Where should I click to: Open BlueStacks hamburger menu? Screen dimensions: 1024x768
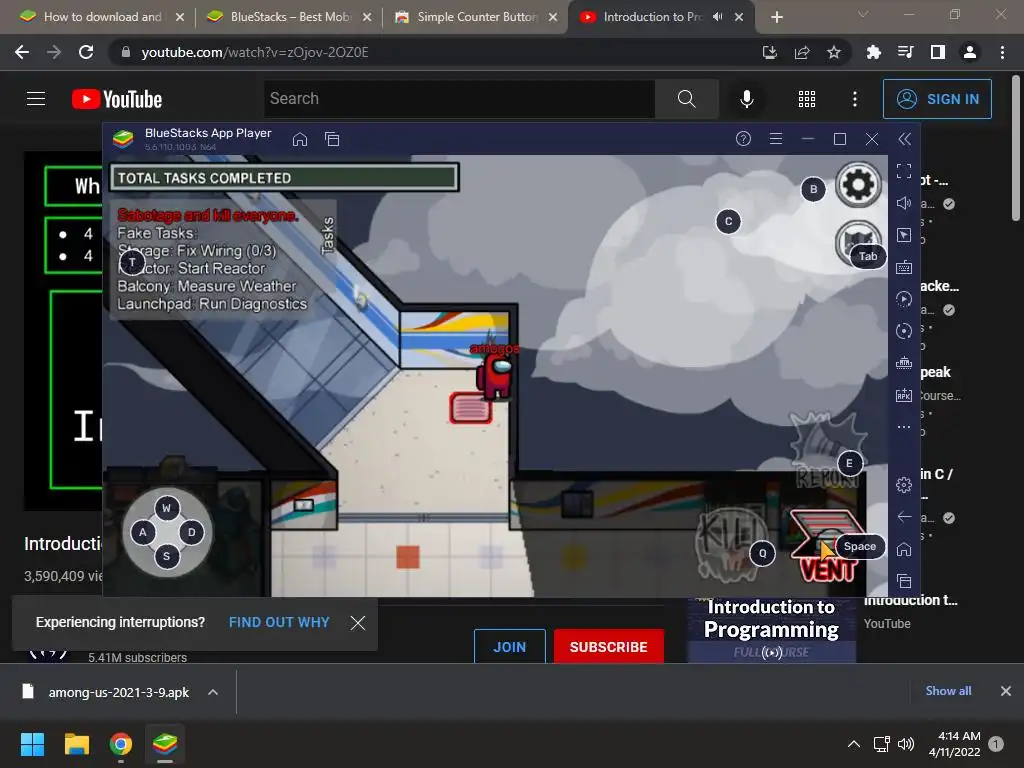[776, 138]
